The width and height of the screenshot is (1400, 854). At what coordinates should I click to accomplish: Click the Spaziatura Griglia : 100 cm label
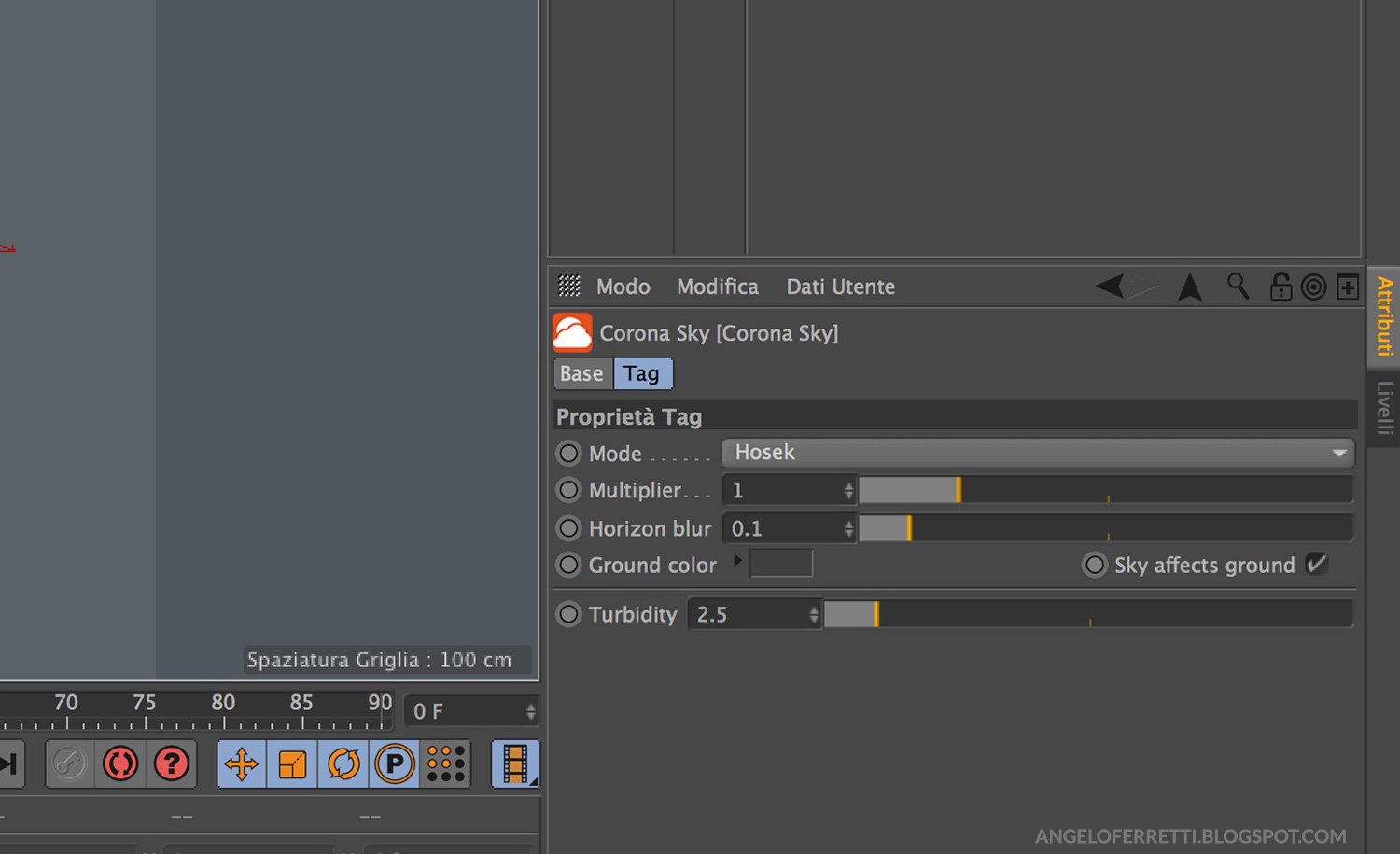click(x=379, y=660)
